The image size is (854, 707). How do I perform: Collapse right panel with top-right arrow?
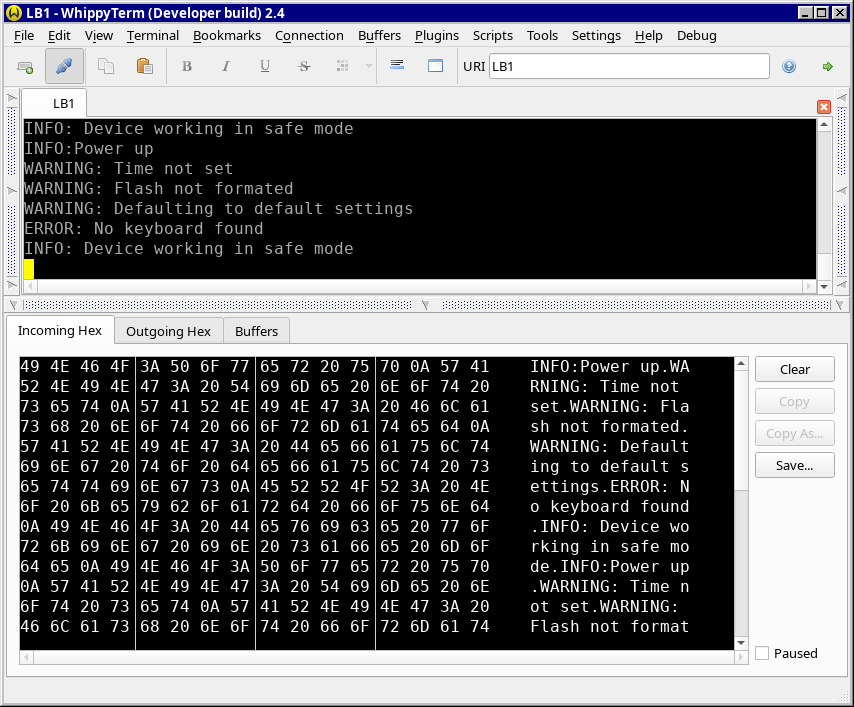coord(841,98)
